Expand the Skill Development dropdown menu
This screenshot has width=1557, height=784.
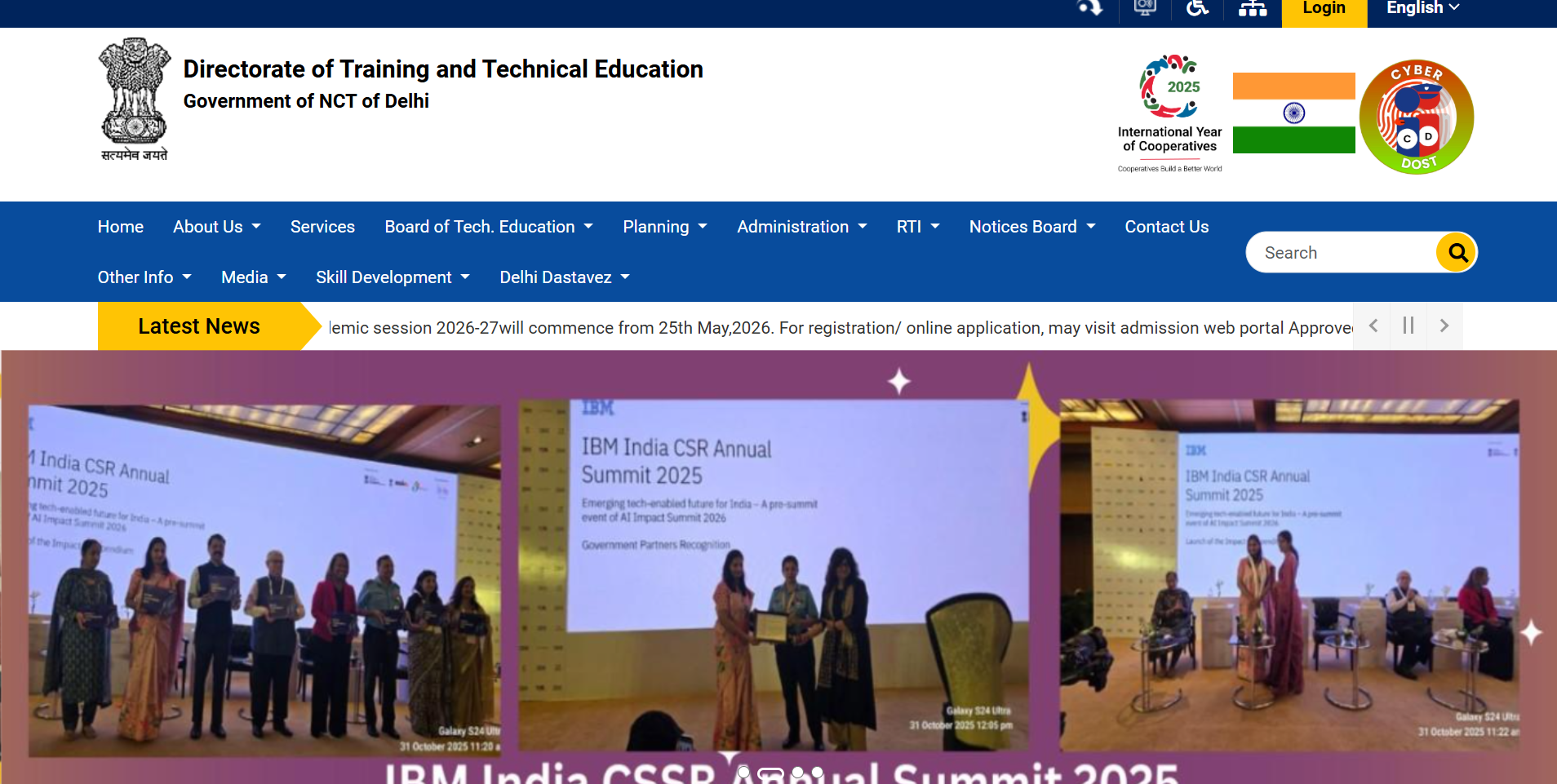click(393, 277)
